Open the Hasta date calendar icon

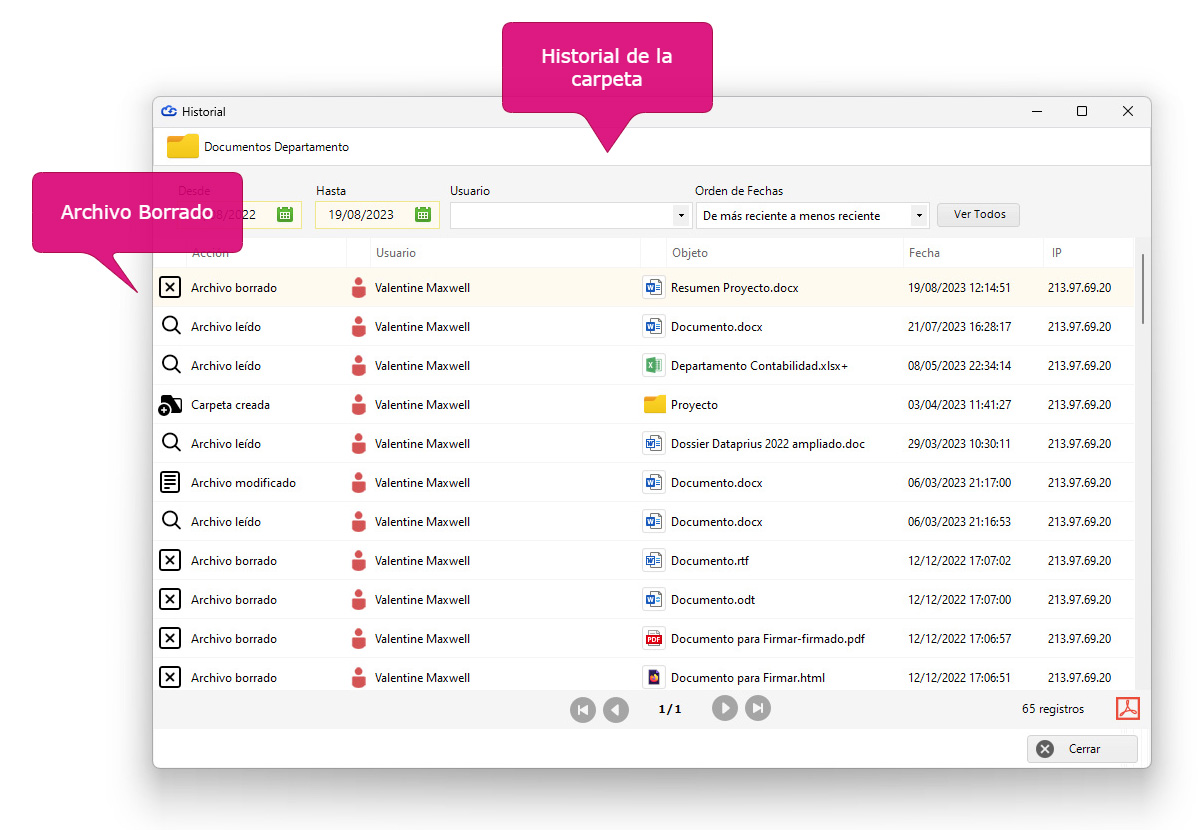(x=423, y=214)
